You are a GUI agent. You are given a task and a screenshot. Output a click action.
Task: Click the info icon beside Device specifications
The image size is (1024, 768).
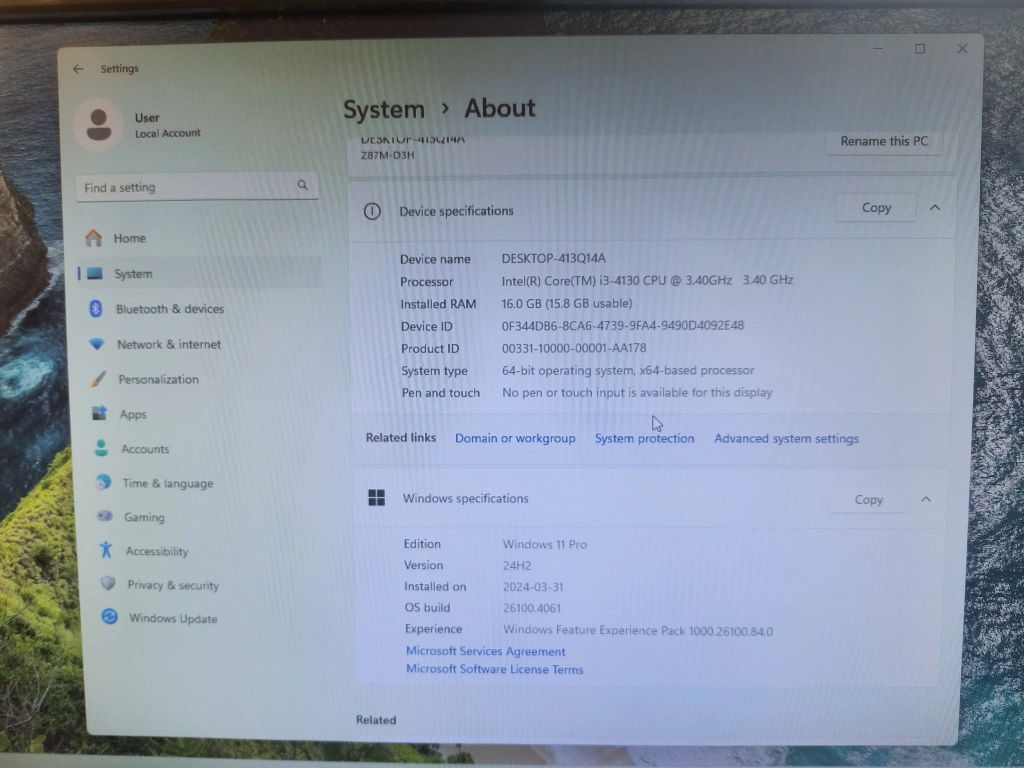[x=372, y=211]
